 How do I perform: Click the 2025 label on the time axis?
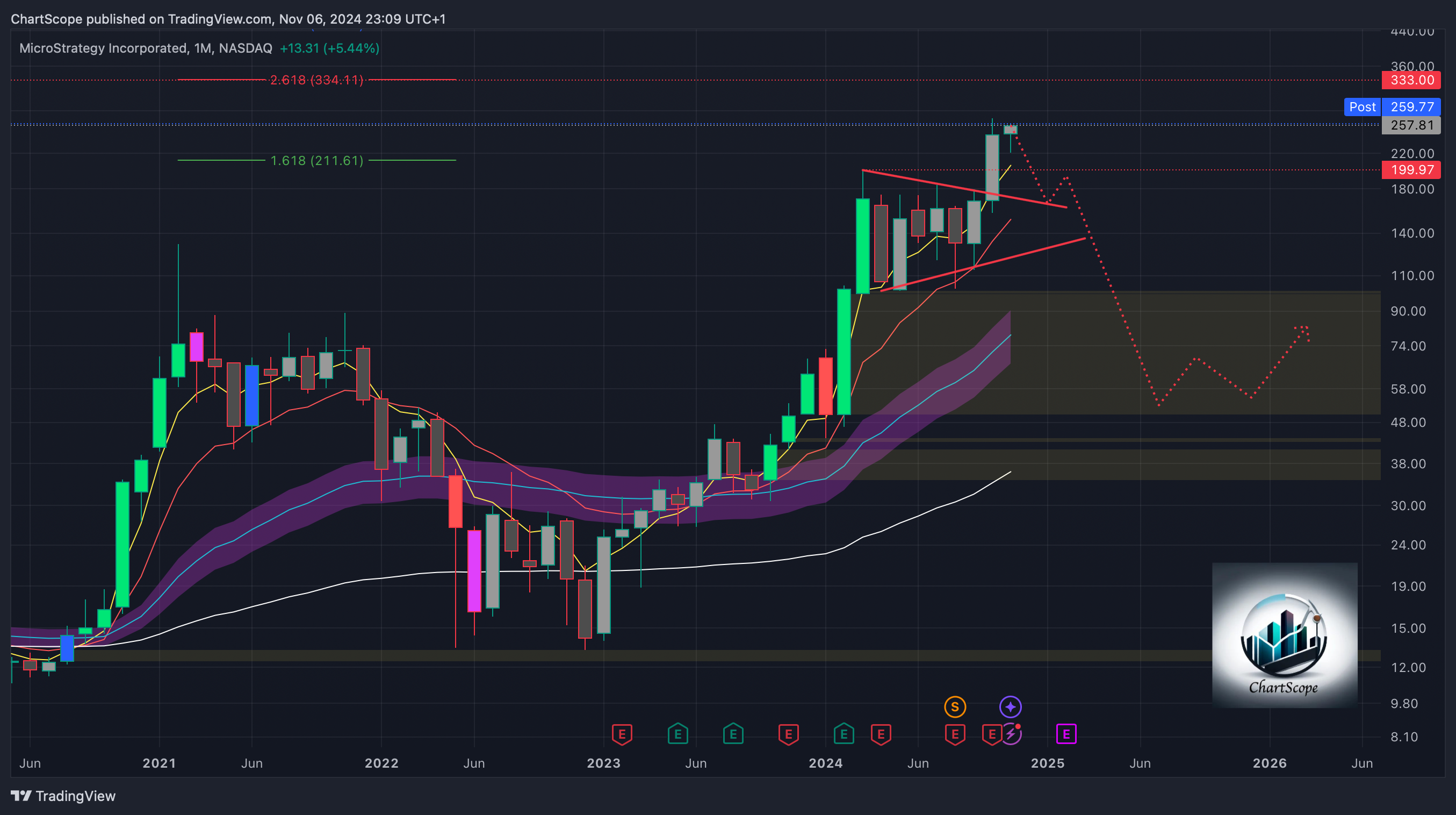point(1047,763)
